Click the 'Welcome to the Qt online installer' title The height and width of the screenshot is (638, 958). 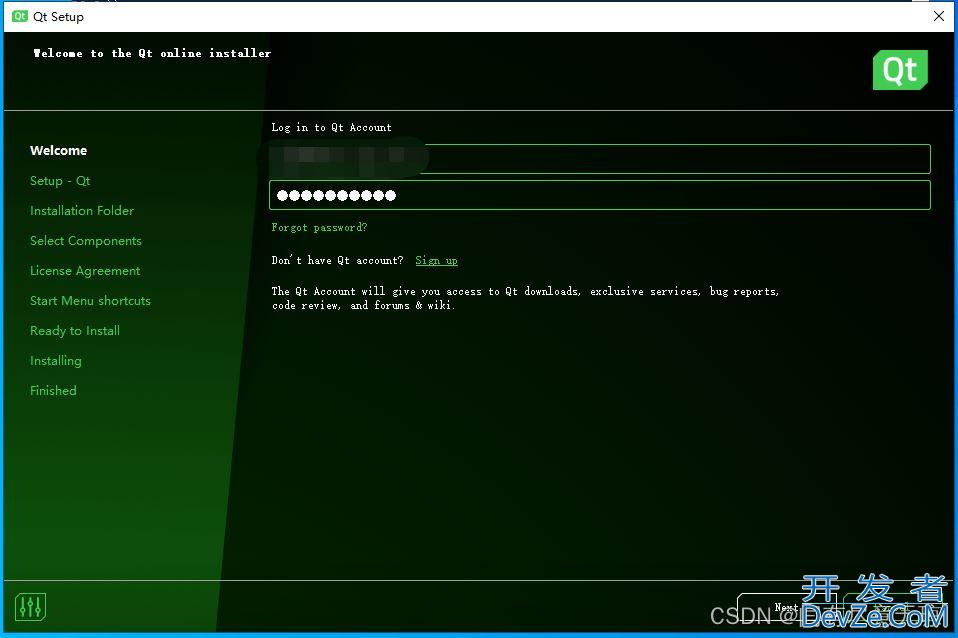[x=152, y=53]
